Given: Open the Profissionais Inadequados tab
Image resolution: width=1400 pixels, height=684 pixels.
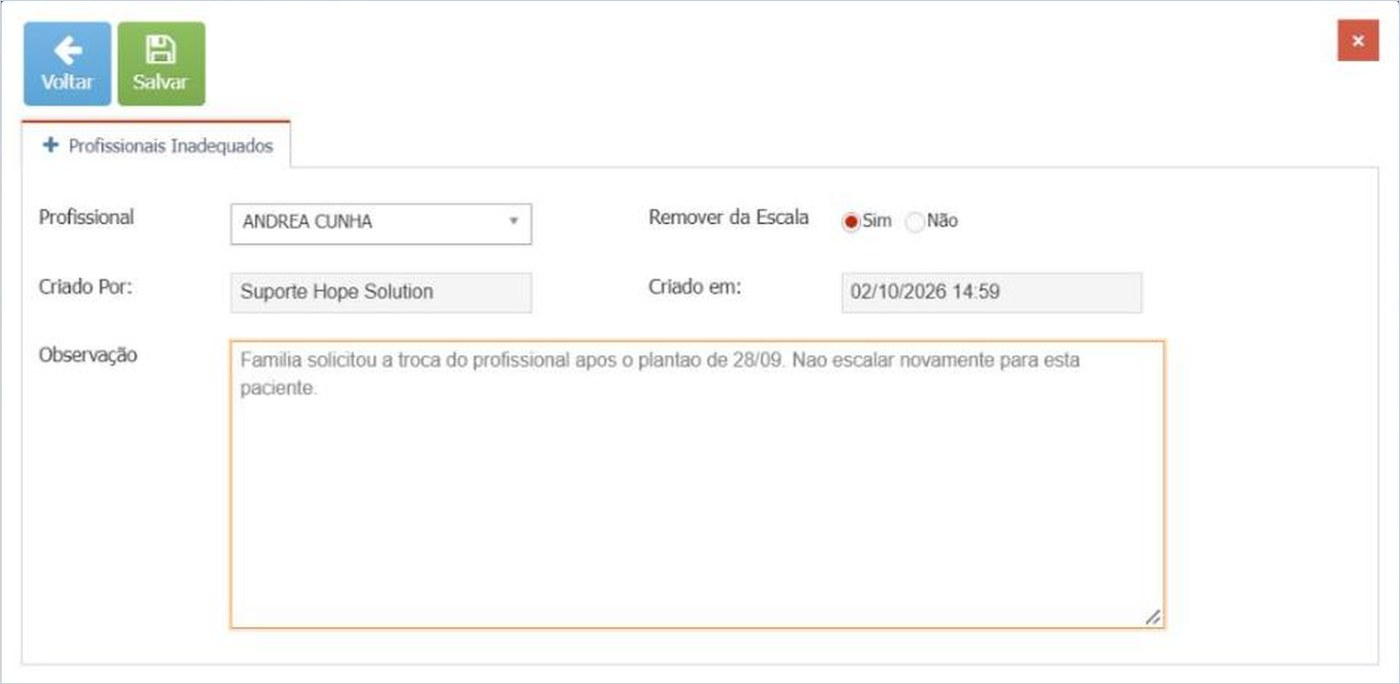Looking at the screenshot, I should tap(156, 146).
